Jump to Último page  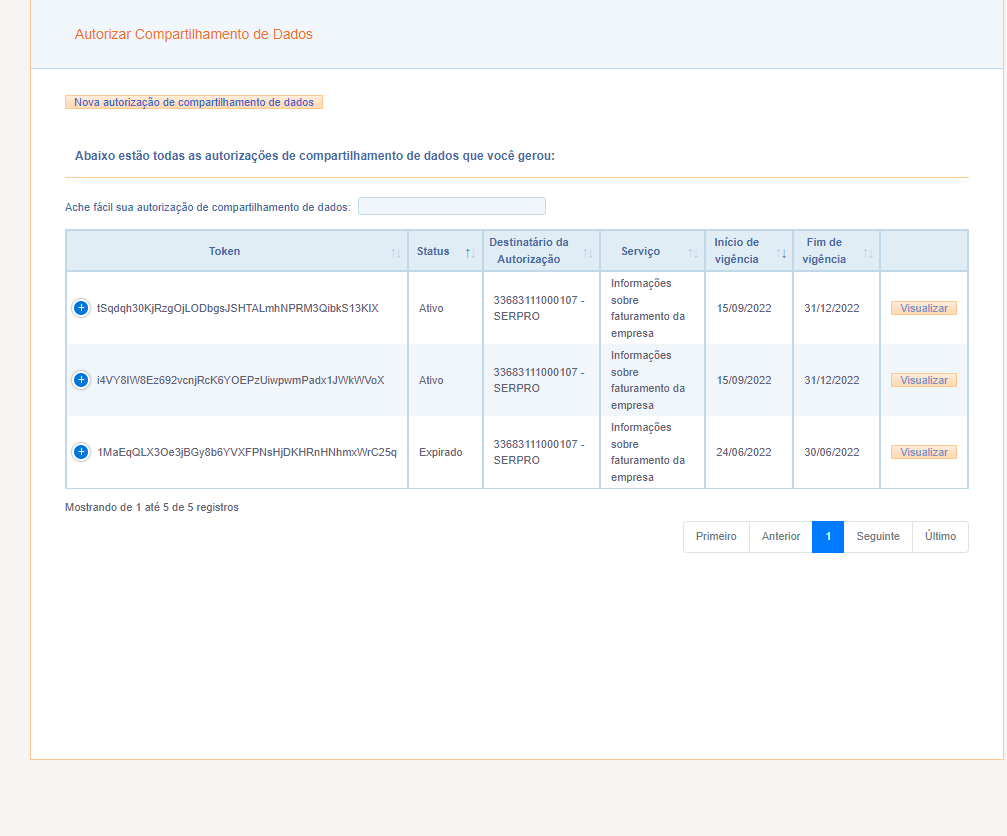[x=940, y=537]
